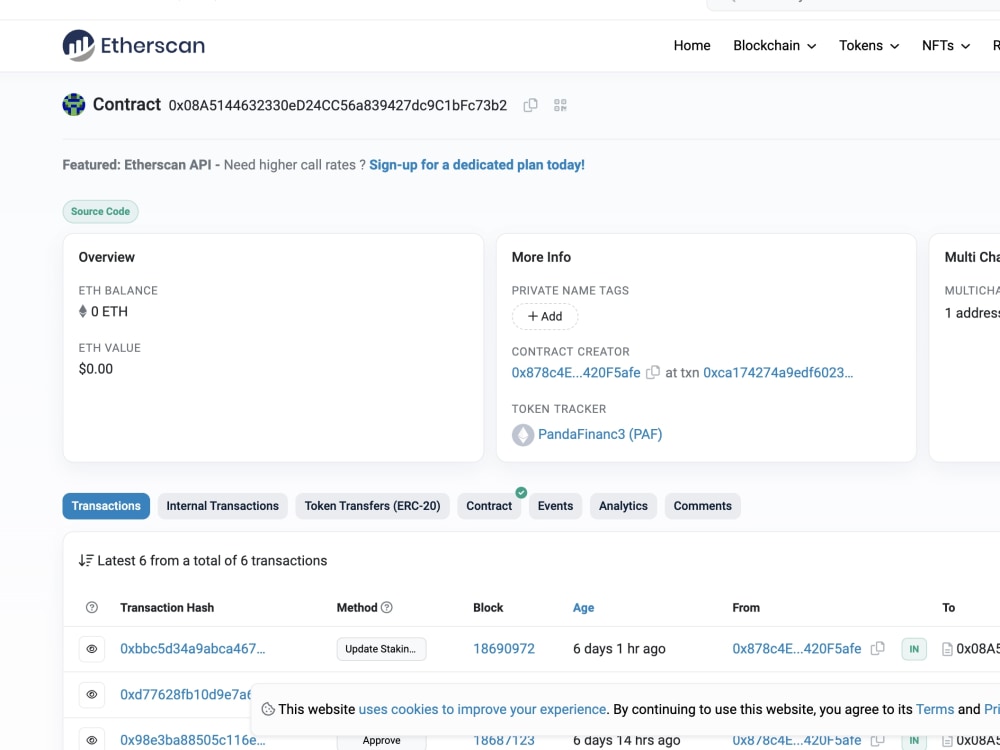Open the verified Contract tab
Image resolution: width=1000 pixels, height=750 pixels.
pyautogui.click(x=489, y=506)
